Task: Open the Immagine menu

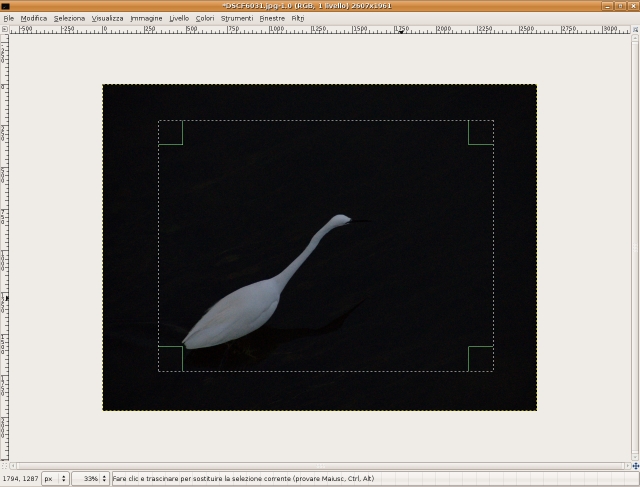Action: [x=146, y=18]
